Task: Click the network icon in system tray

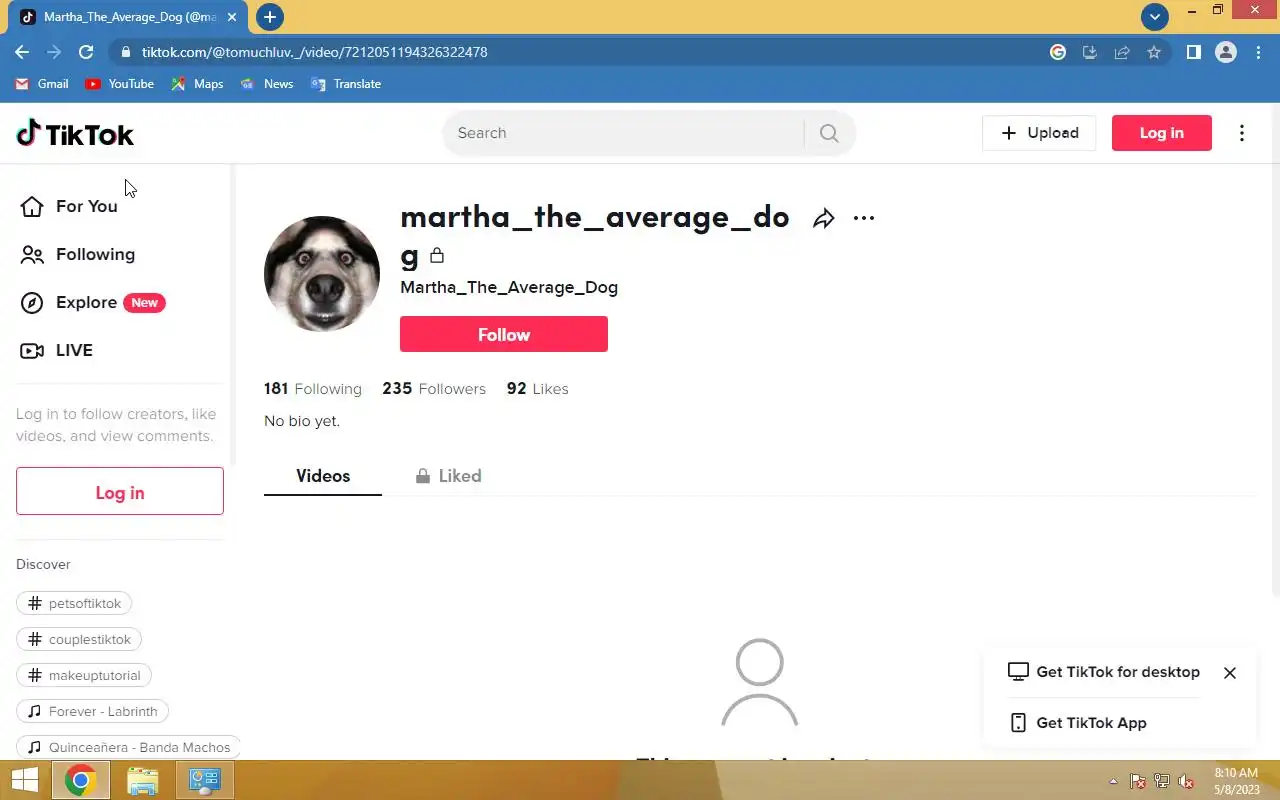Action: (1162, 781)
